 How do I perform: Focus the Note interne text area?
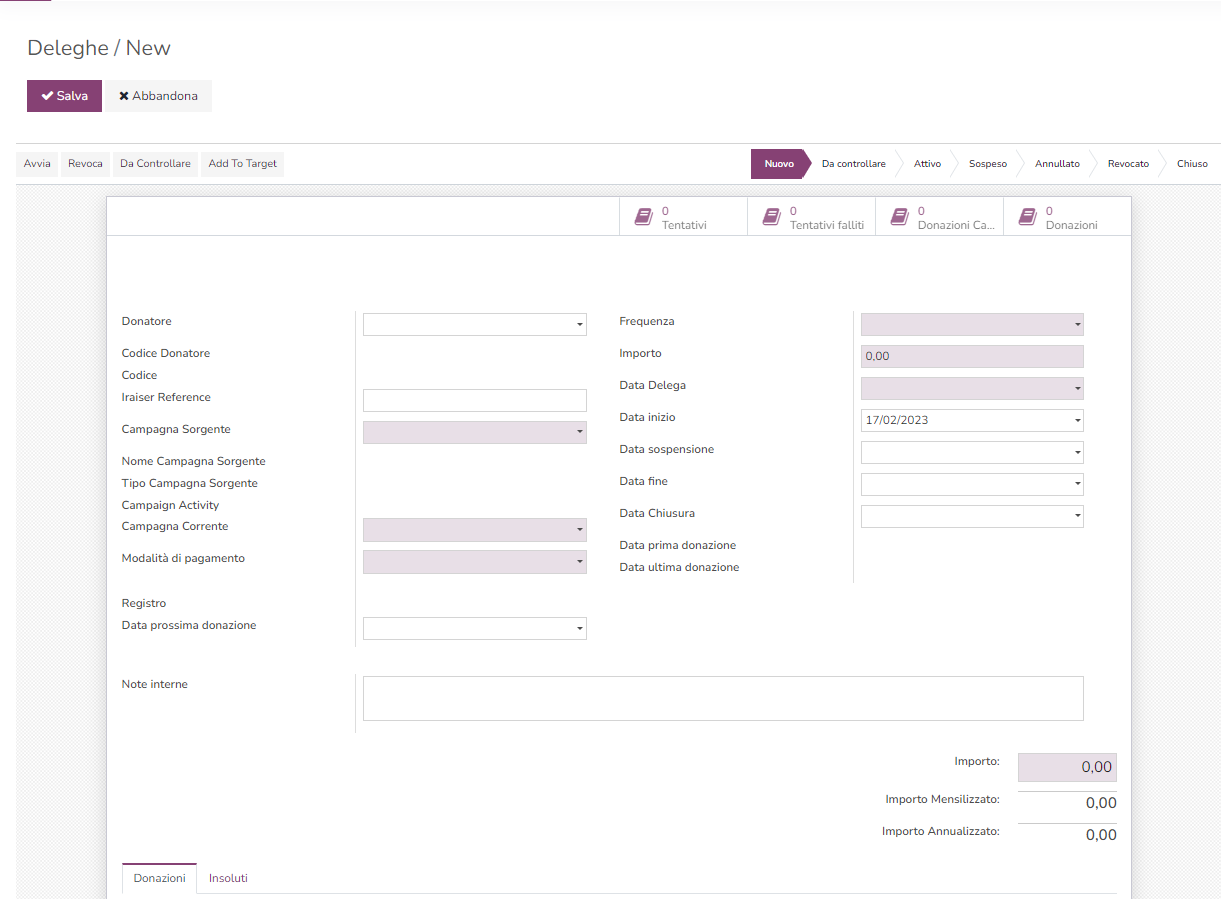tap(722, 698)
